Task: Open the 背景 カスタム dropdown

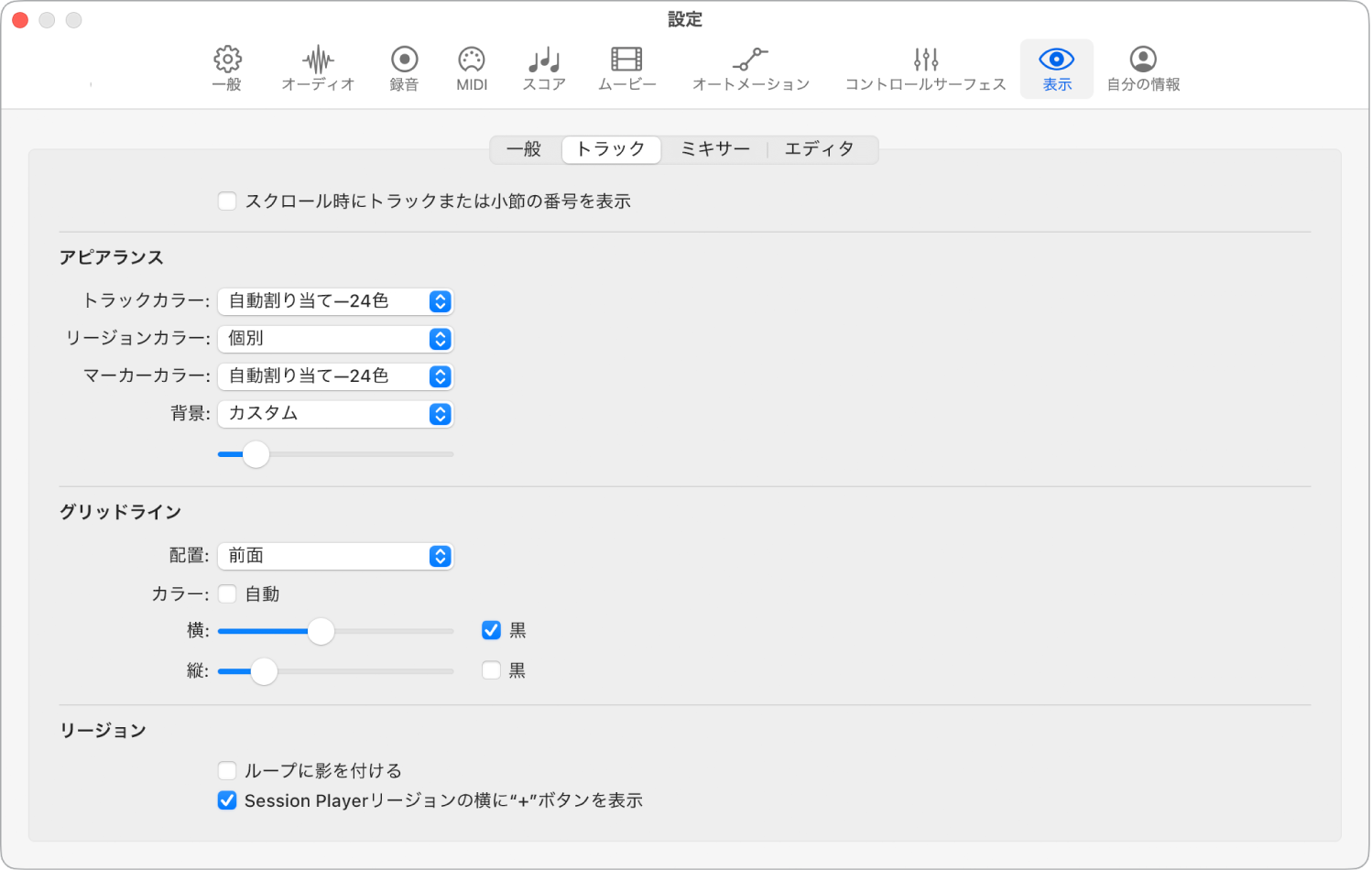Action: (x=335, y=414)
